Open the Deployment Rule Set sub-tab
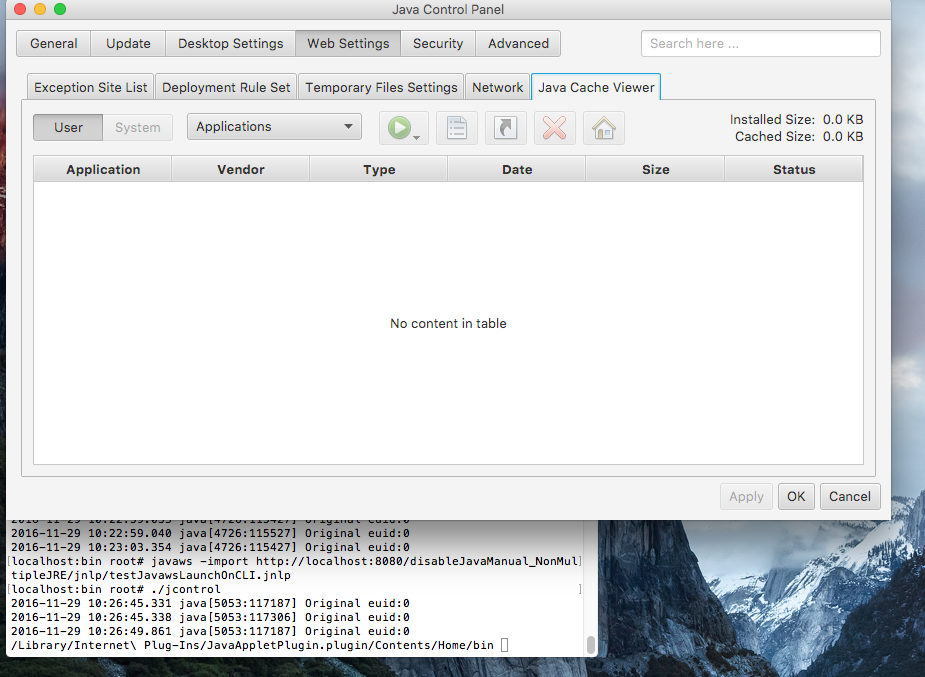The image size is (925, 677). point(226,87)
